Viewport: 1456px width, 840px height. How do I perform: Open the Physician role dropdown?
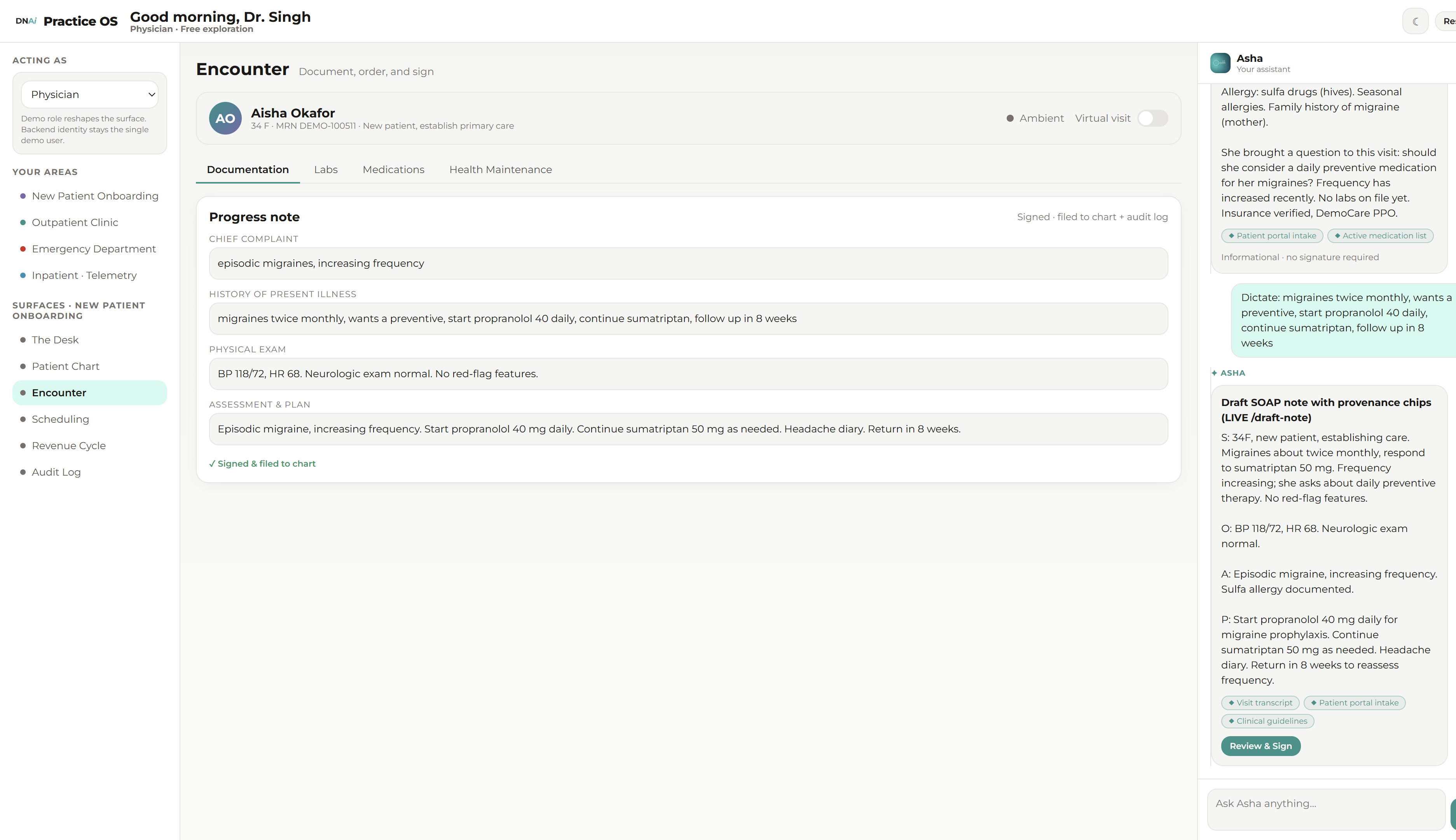pyautogui.click(x=89, y=94)
